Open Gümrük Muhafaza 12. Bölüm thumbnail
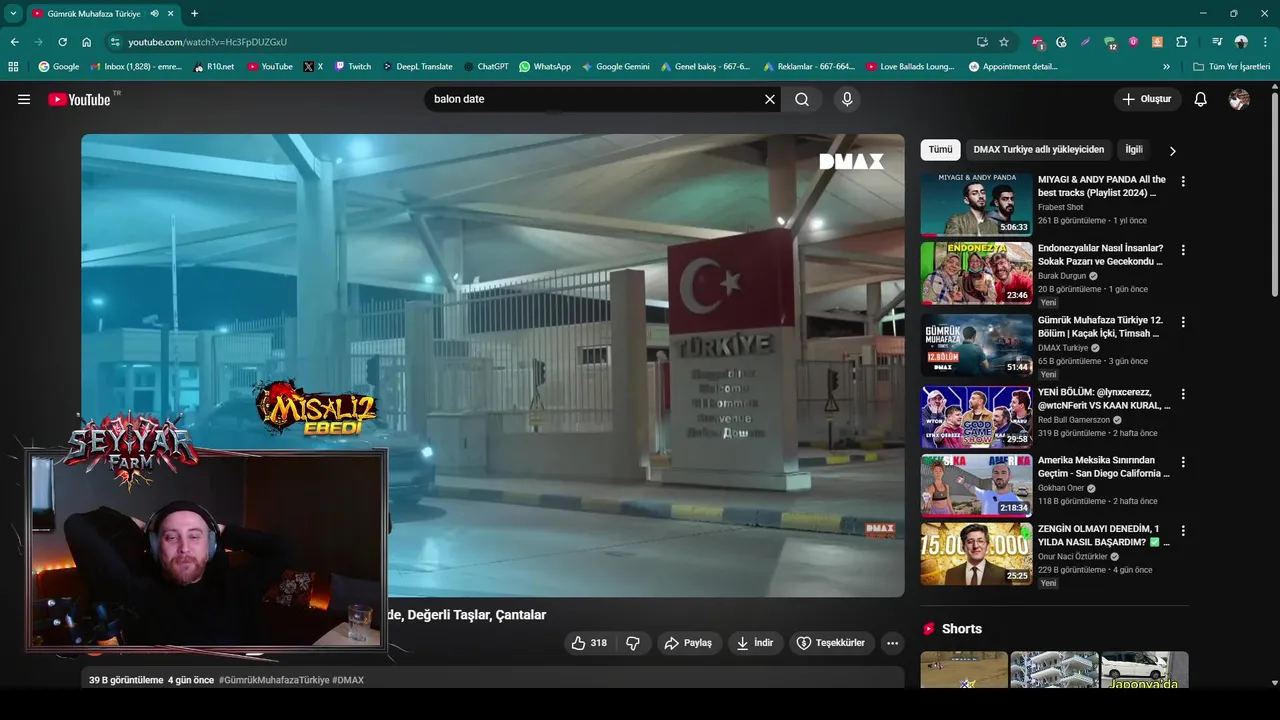 (x=976, y=345)
